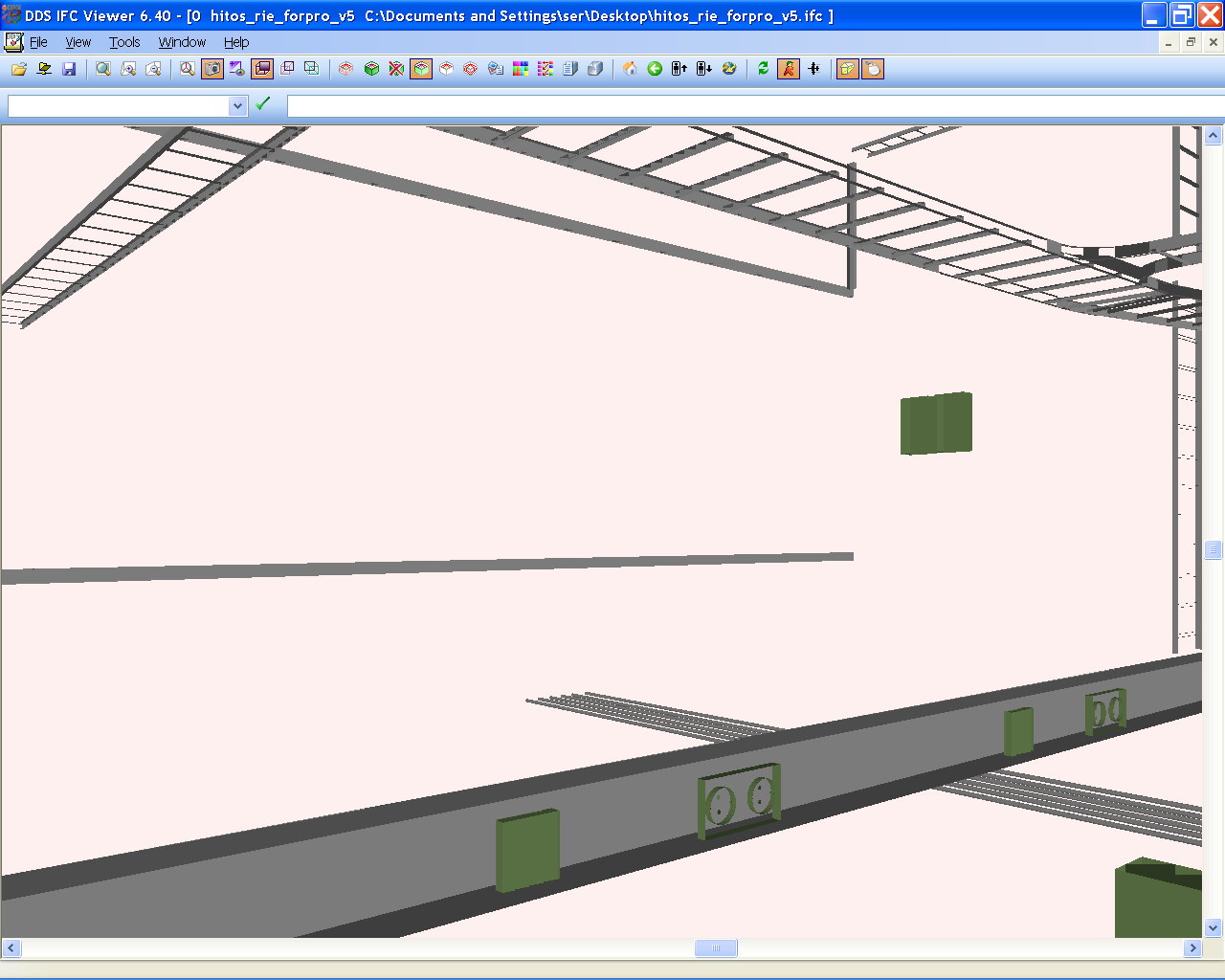Click the storey up person icon
Image resolution: width=1225 pixels, height=980 pixels.
(679, 69)
